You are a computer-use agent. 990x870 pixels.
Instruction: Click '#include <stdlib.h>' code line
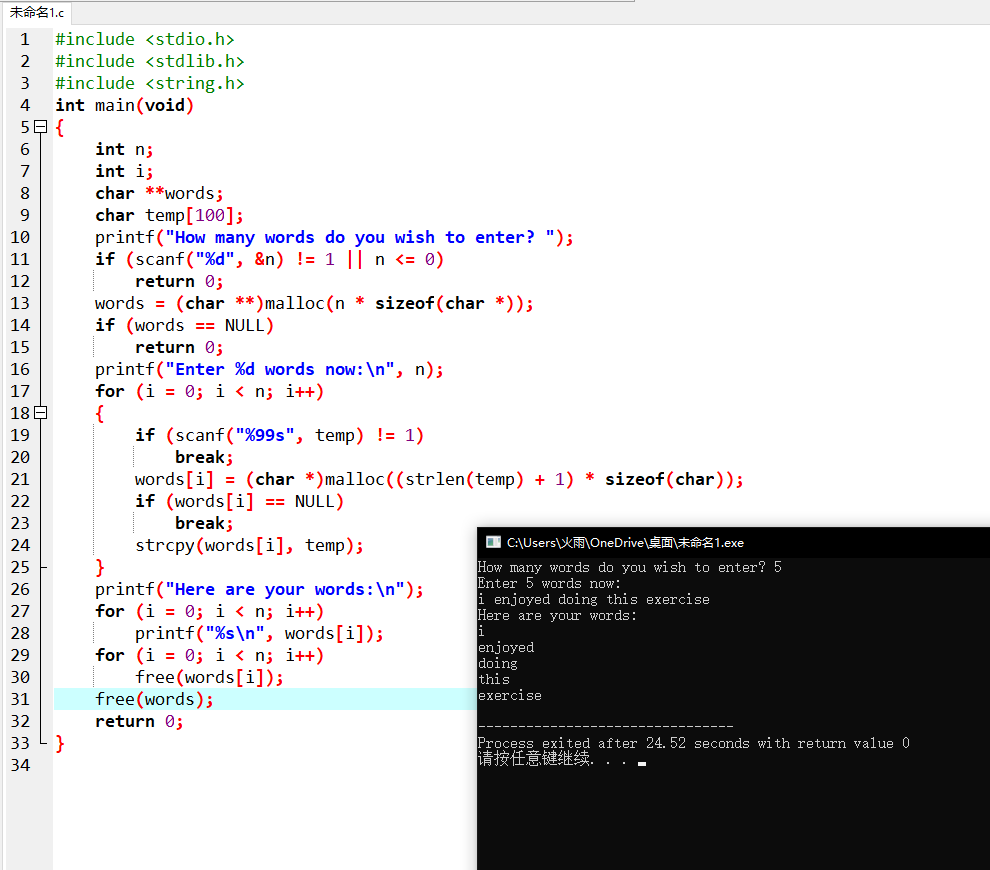tap(150, 61)
